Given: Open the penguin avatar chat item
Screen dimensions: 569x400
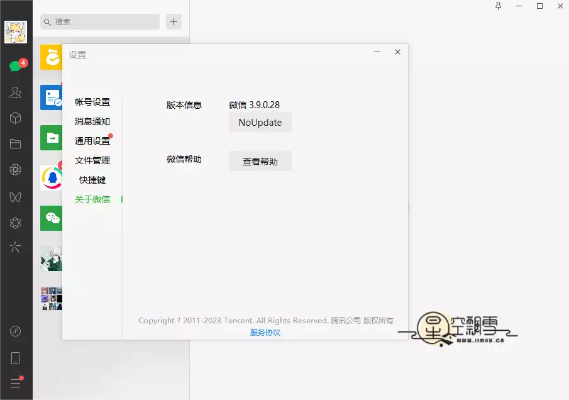Looking at the screenshot, I should [51, 178].
